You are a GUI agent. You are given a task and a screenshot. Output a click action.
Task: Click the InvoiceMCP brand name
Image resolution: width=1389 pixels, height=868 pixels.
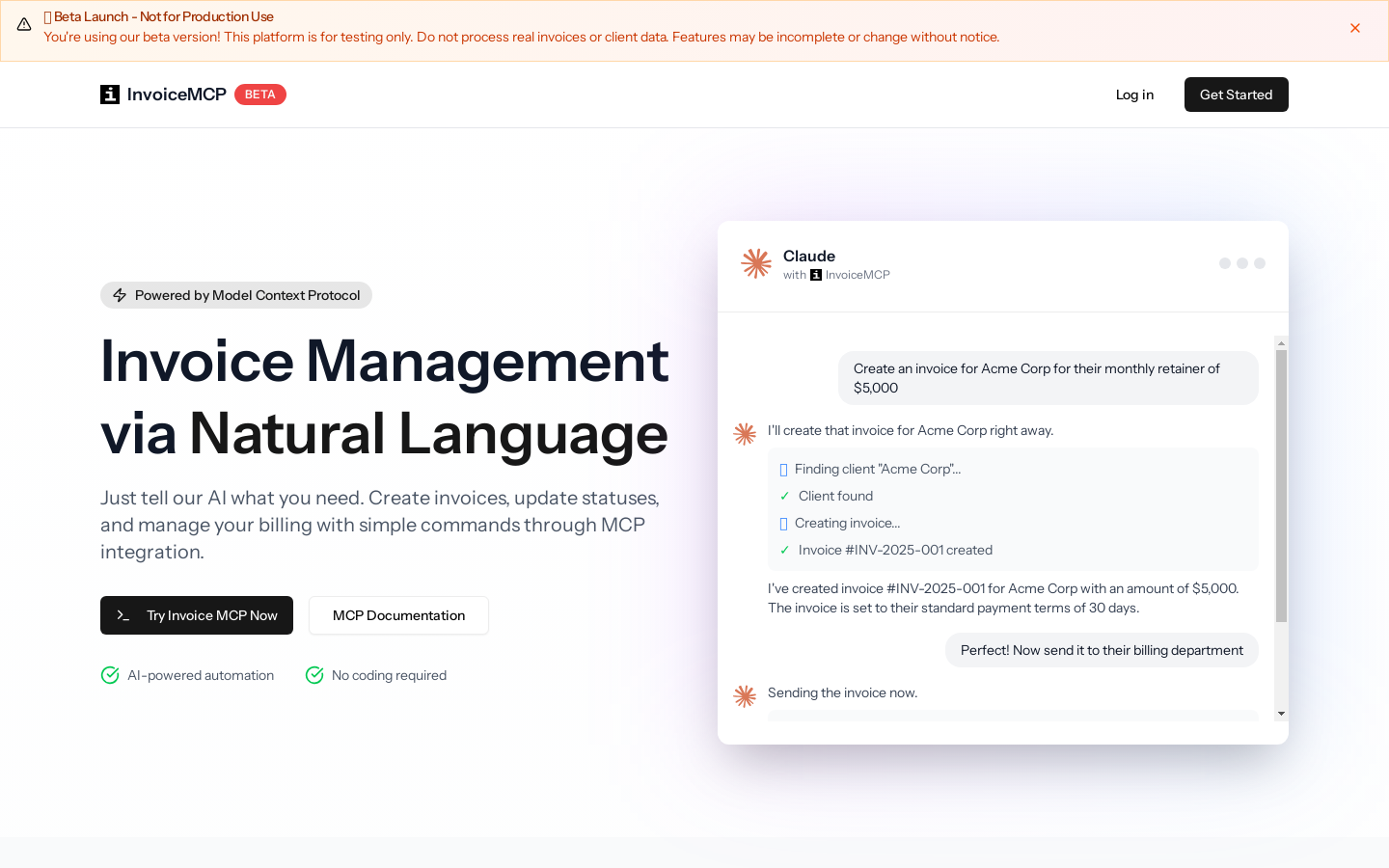pos(177,95)
